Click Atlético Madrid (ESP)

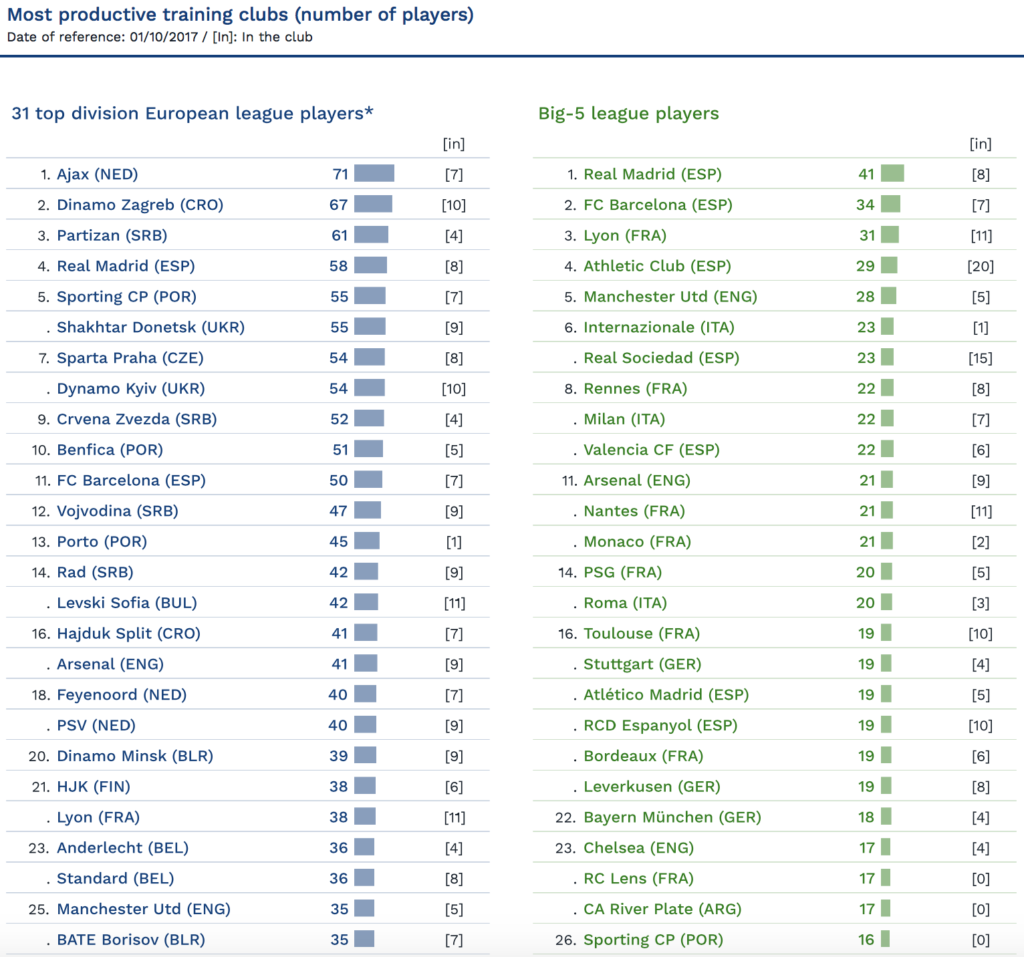[666, 695]
